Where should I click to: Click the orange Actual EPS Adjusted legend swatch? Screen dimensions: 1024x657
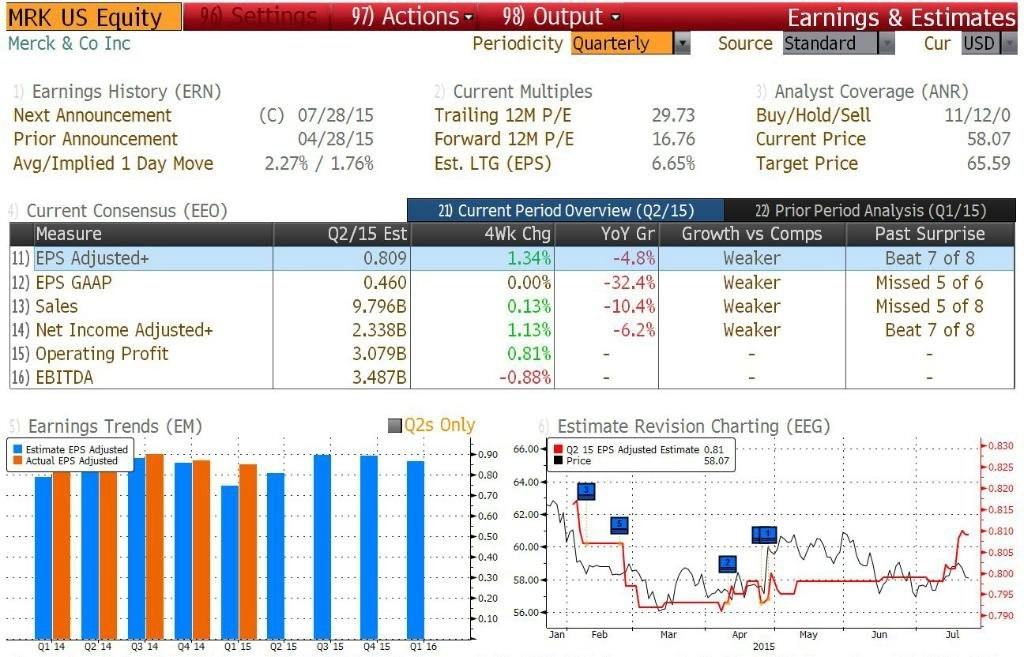[x=18, y=460]
